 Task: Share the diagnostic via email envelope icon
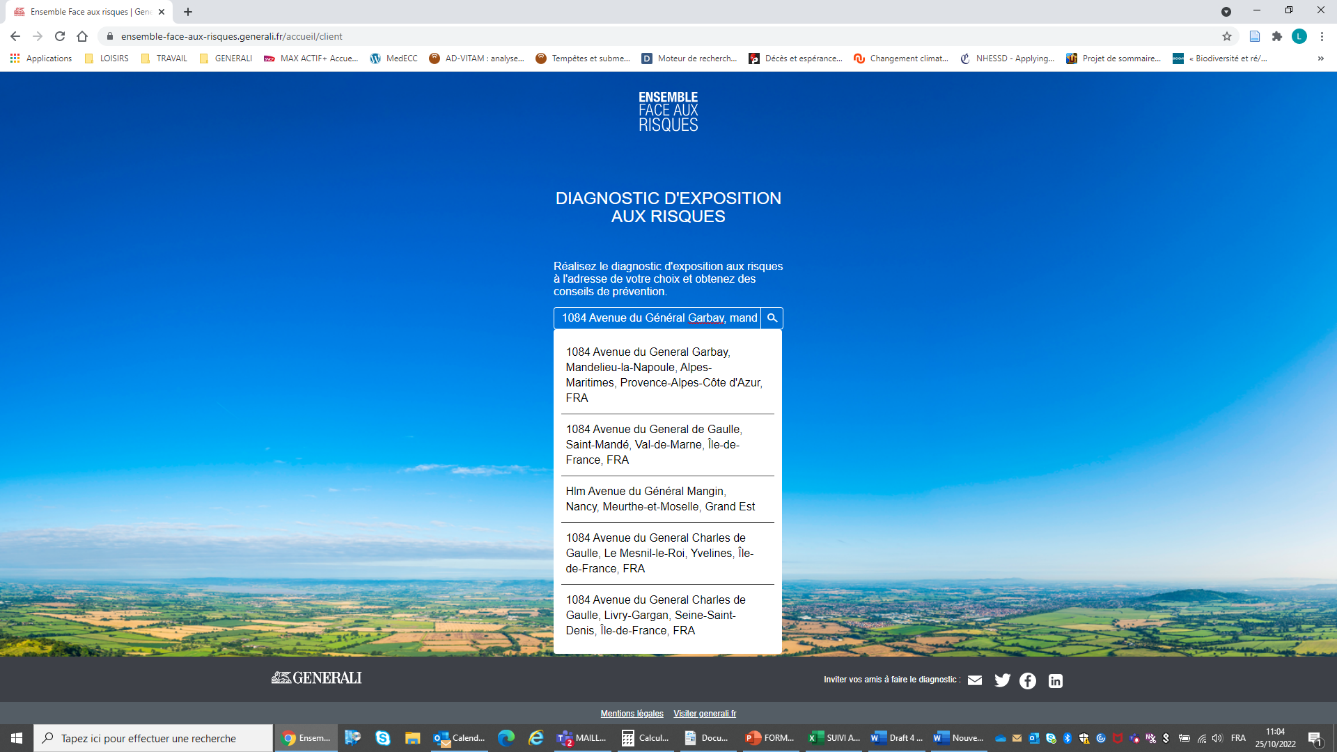[x=975, y=681]
